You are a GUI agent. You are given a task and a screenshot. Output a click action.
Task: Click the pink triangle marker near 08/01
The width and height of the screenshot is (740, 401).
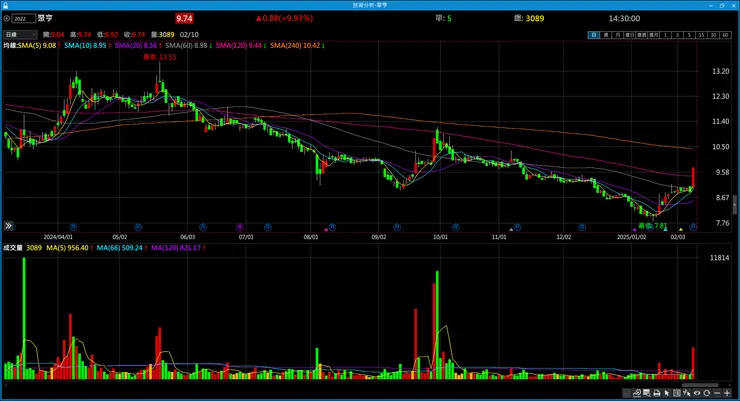pyautogui.click(x=326, y=229)
